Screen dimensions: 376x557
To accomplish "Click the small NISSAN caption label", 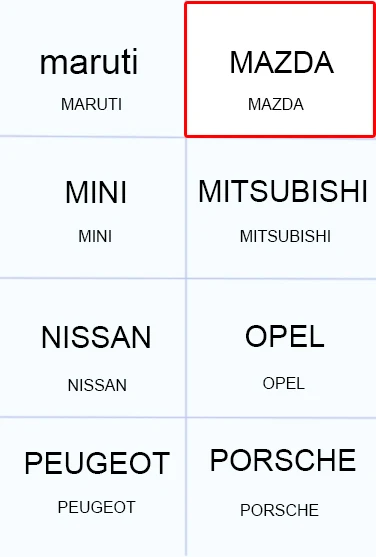I will tap(97, 385).
